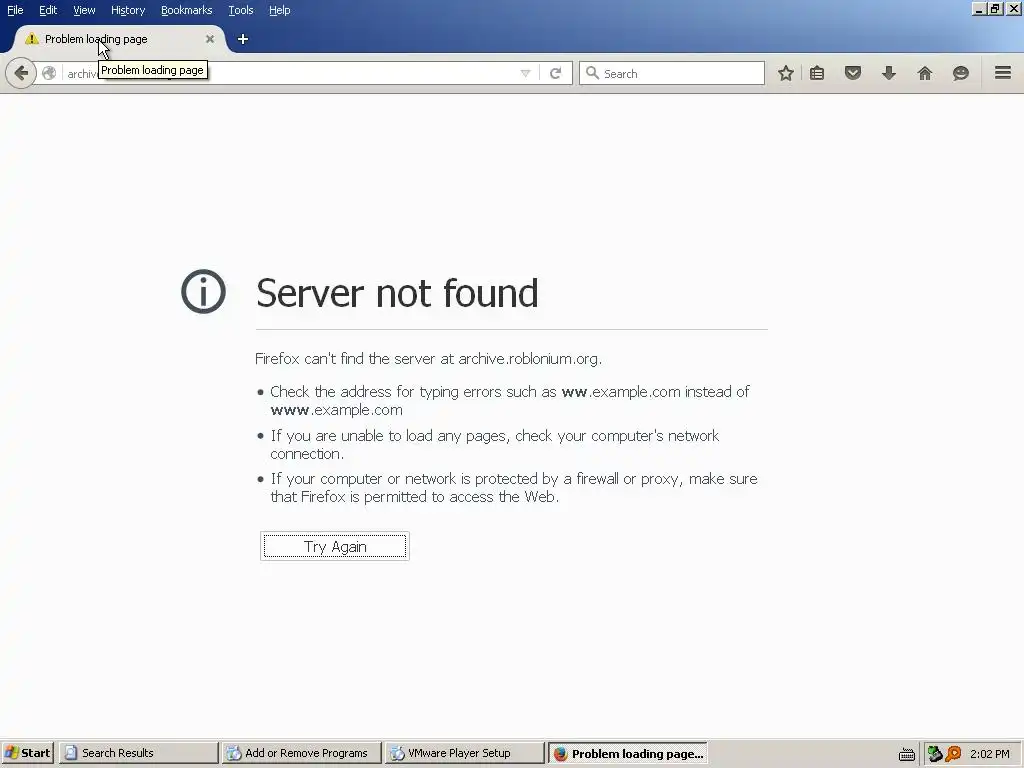The width and height of the screenshot is (1024, 768).
Task: Open a new tab with plus button
Action: (242, 39)
